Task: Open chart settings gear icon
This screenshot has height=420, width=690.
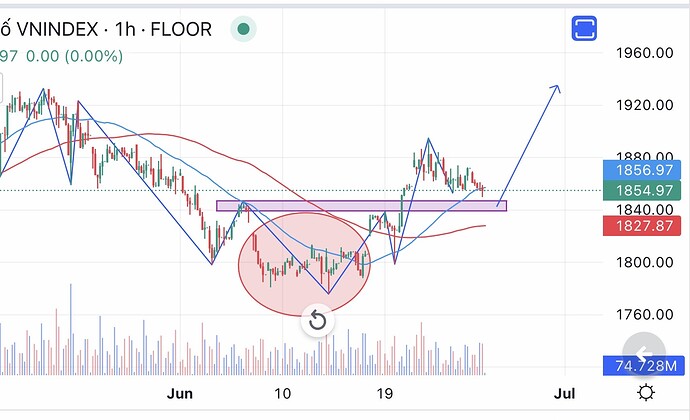Action: pos(646,392)
